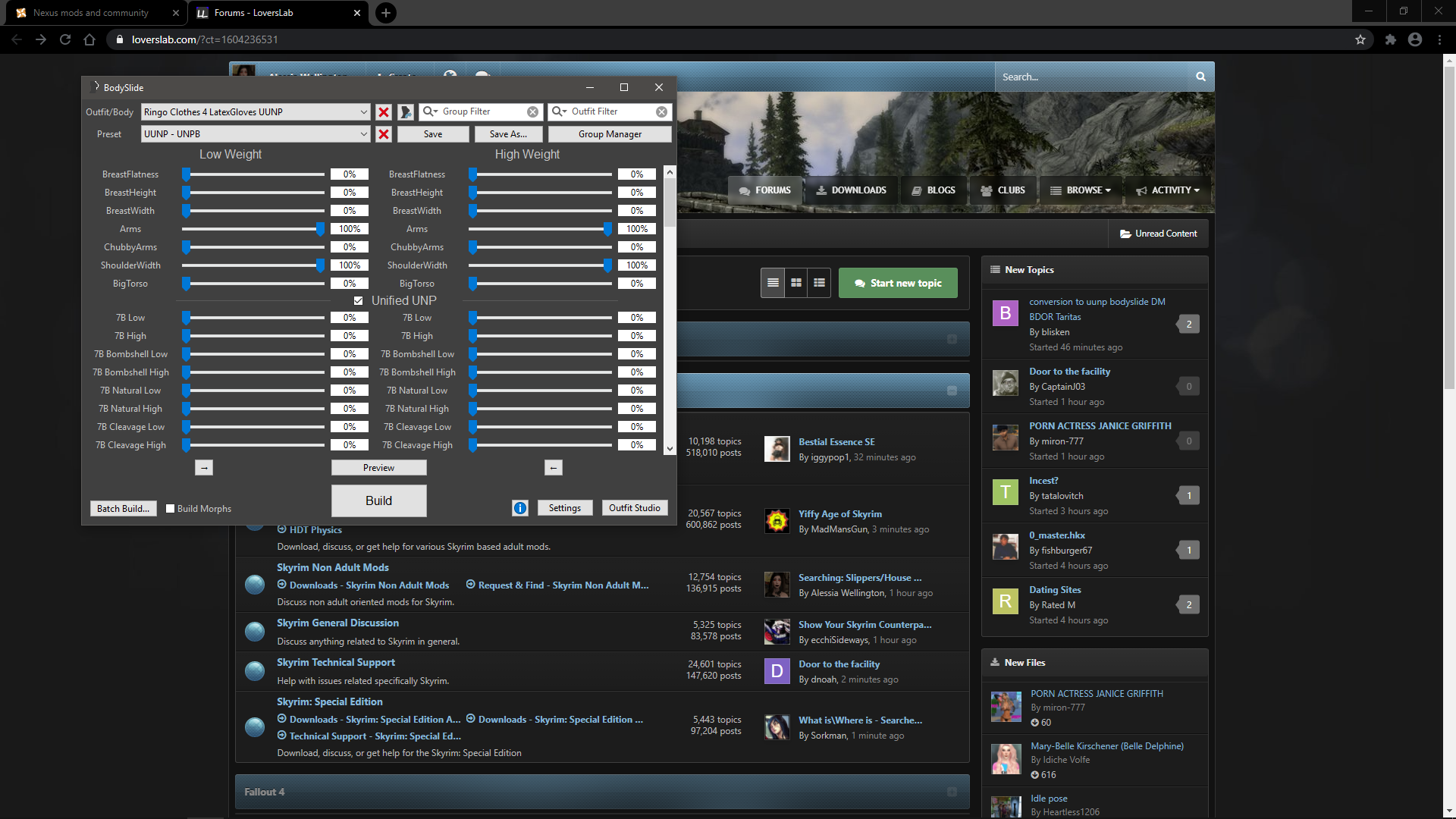Switch to Forums - LoversLab browser tab

pyautogui.click(x=278, y=13)
